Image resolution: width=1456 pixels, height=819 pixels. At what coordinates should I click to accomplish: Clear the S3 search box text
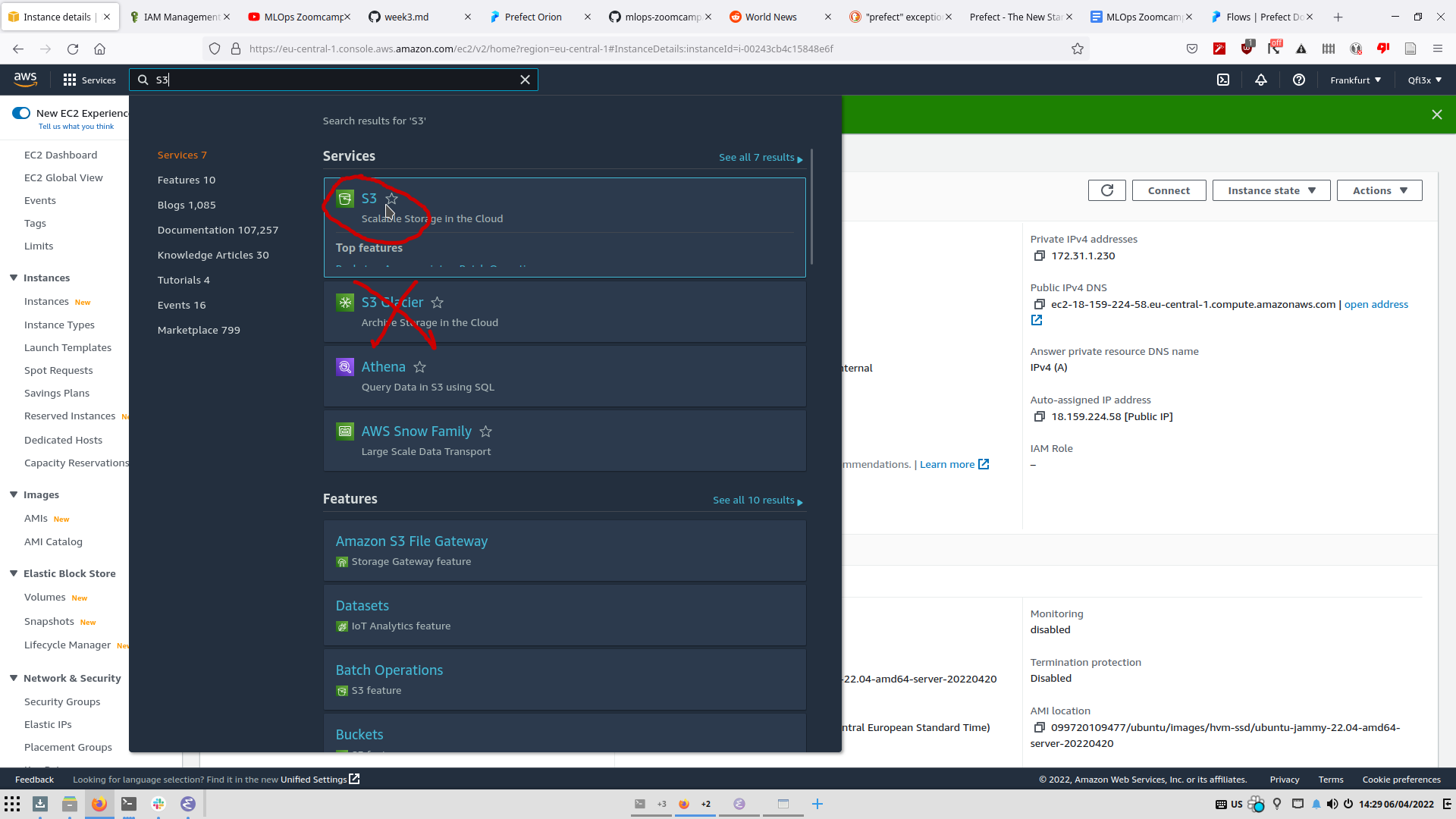[525, 80]
